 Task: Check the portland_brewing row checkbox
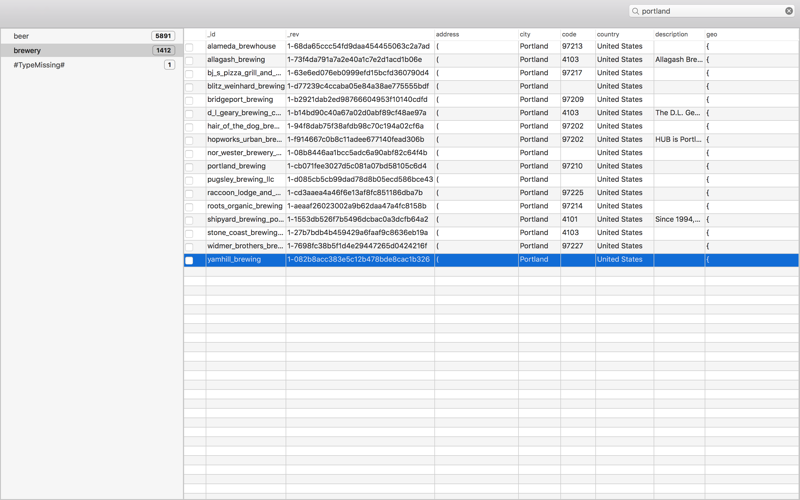pos(189,167)
